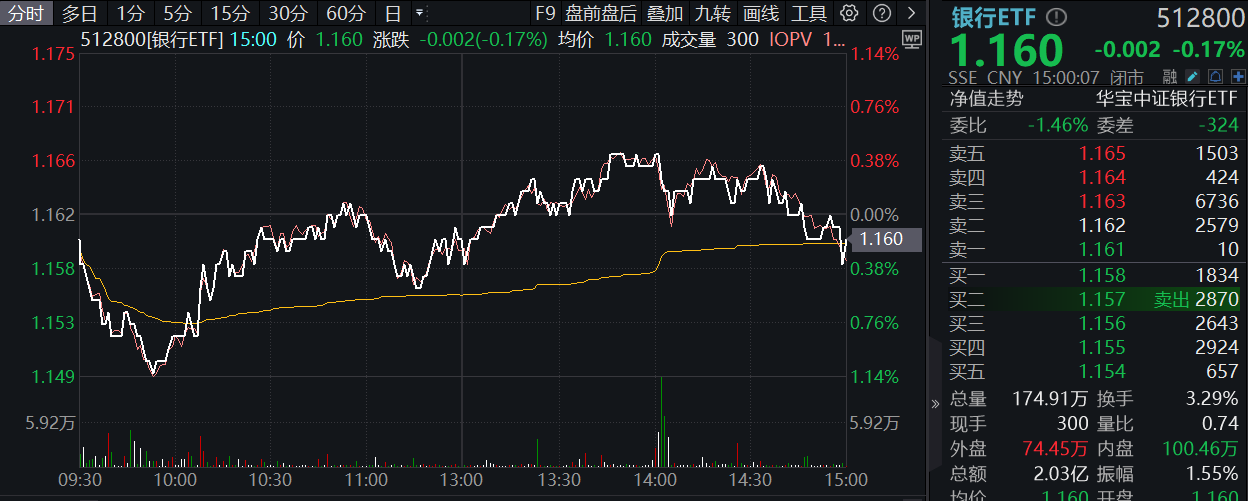Switch to the 多日 tab
The height and width of the screenshot is (501, 1248).
(80, 13)
